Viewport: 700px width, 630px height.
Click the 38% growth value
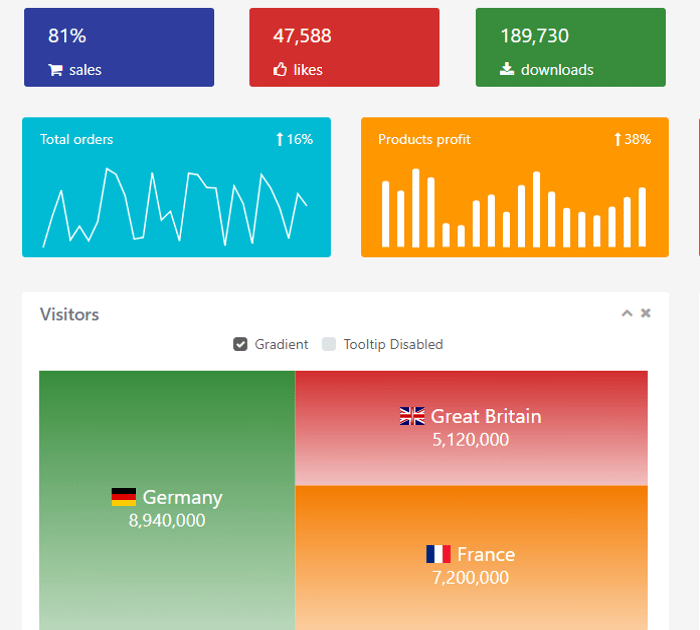pos(638,139)
